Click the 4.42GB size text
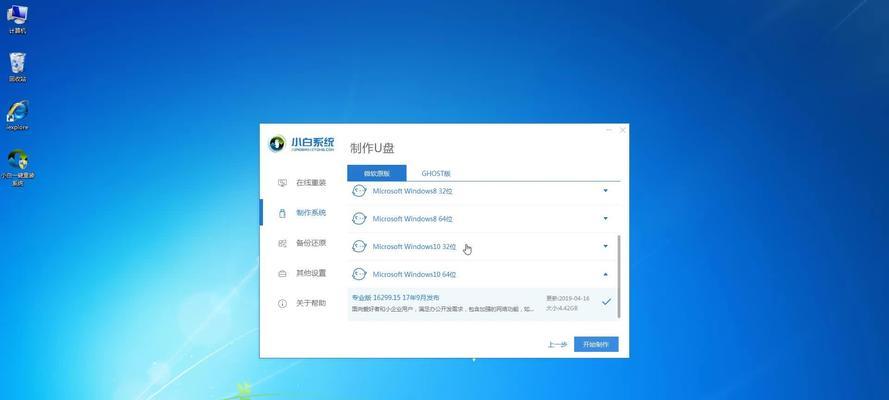The image size is (889, 400). (x=562, y=308)
